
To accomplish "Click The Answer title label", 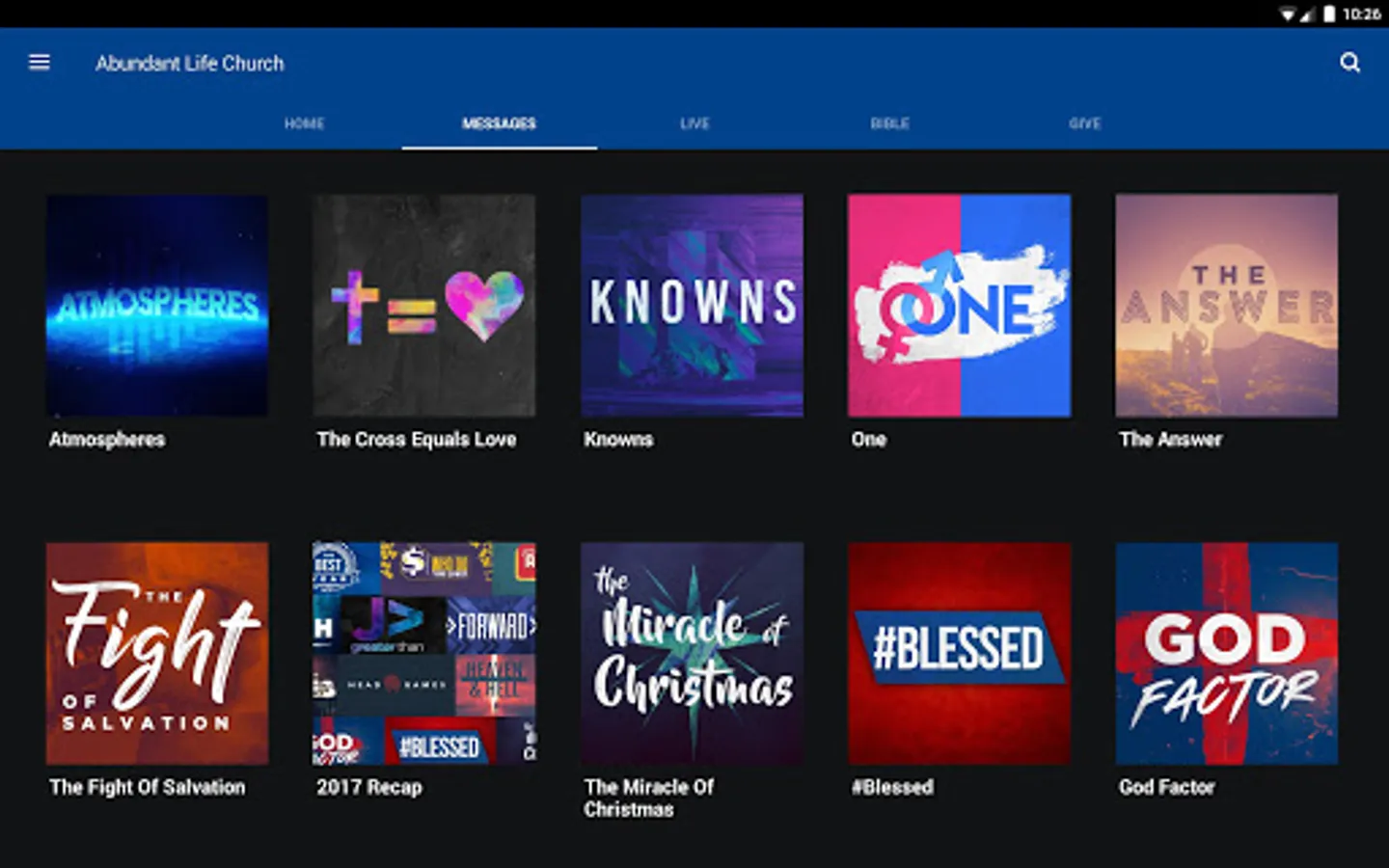I will tap(1170, 440).
